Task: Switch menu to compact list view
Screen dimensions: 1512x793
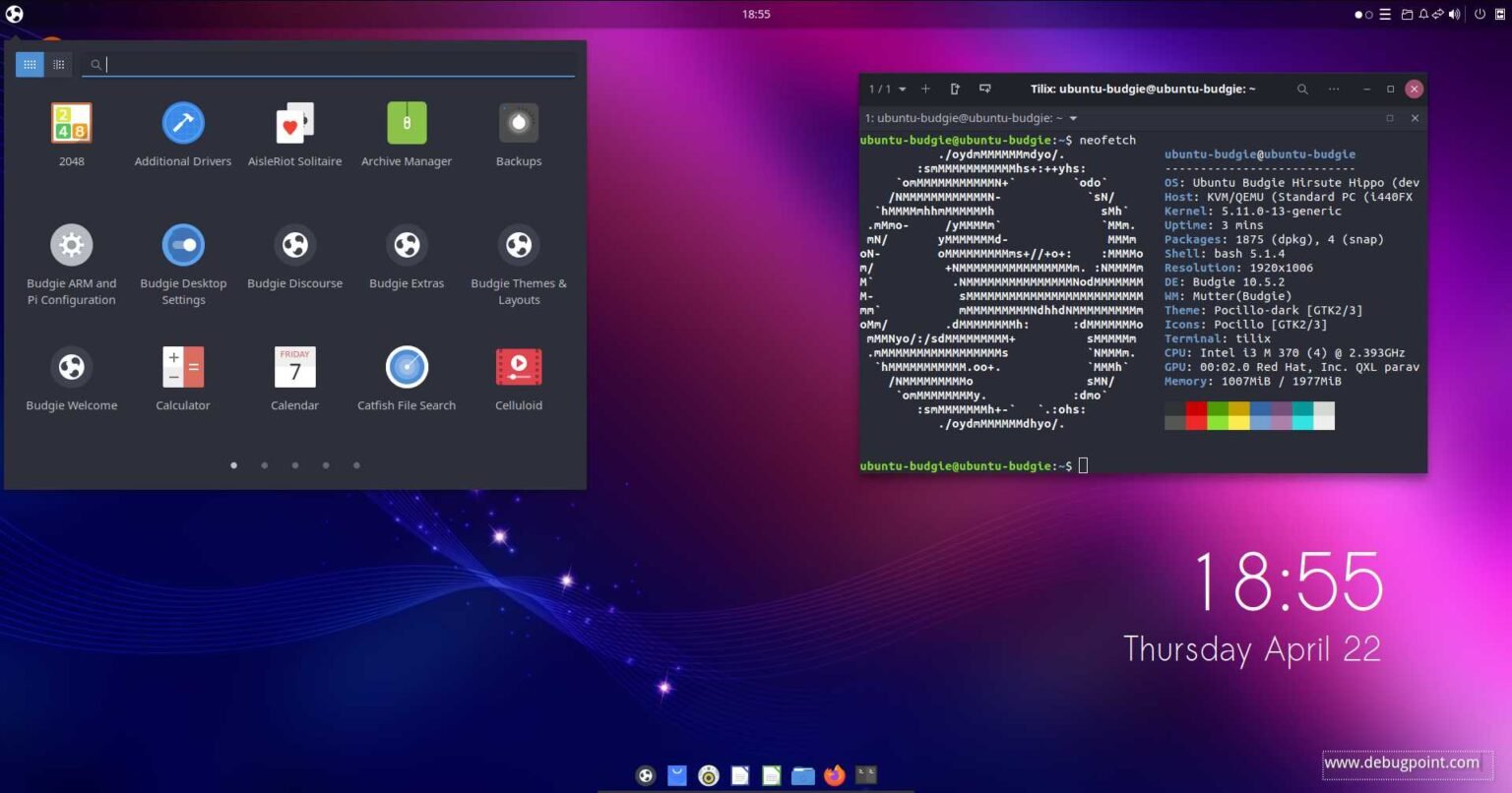Action: tap(58, 64)
